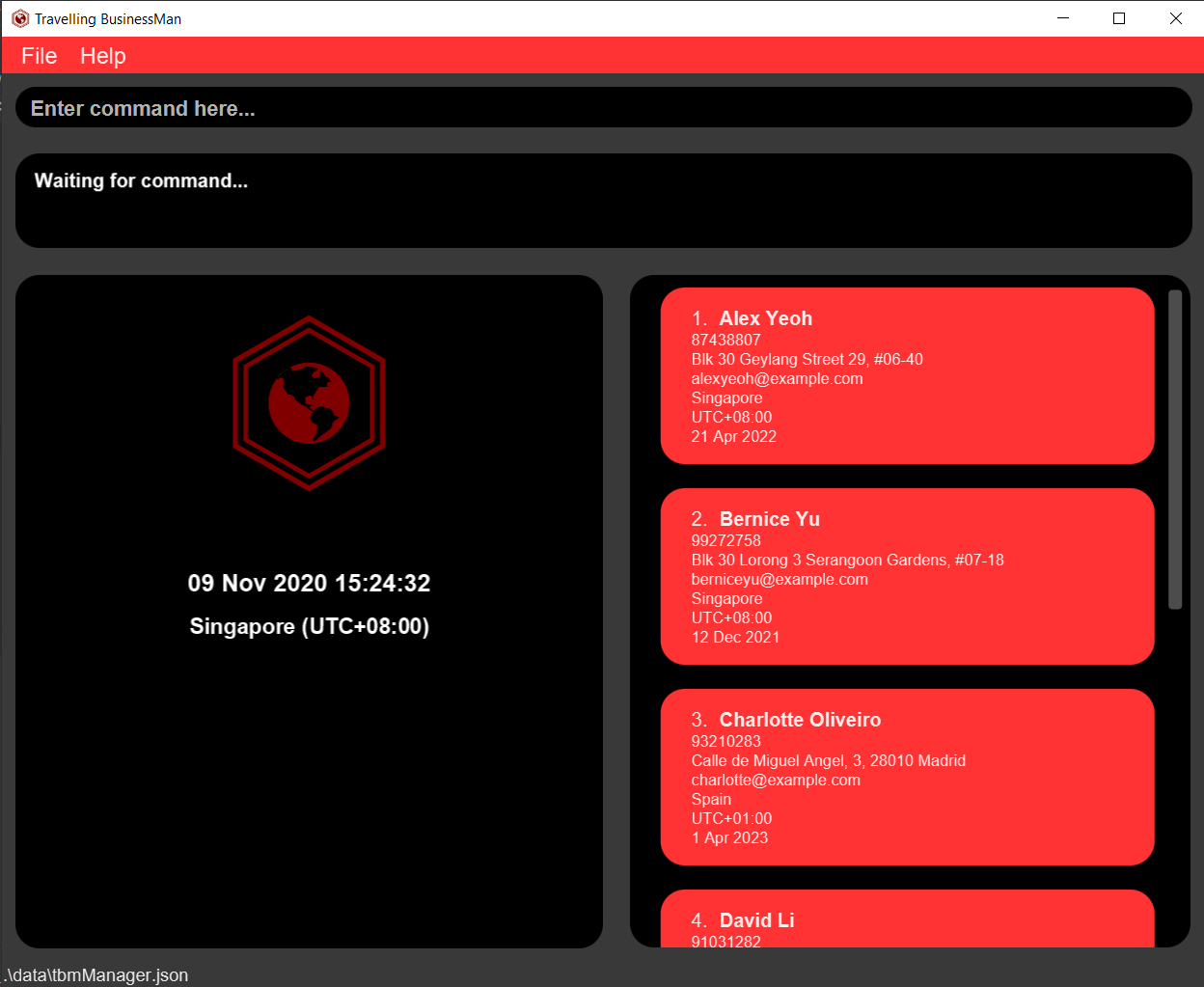1204x987 pixels.
Task: Minimize the application window
Action: click(1063, 18)
